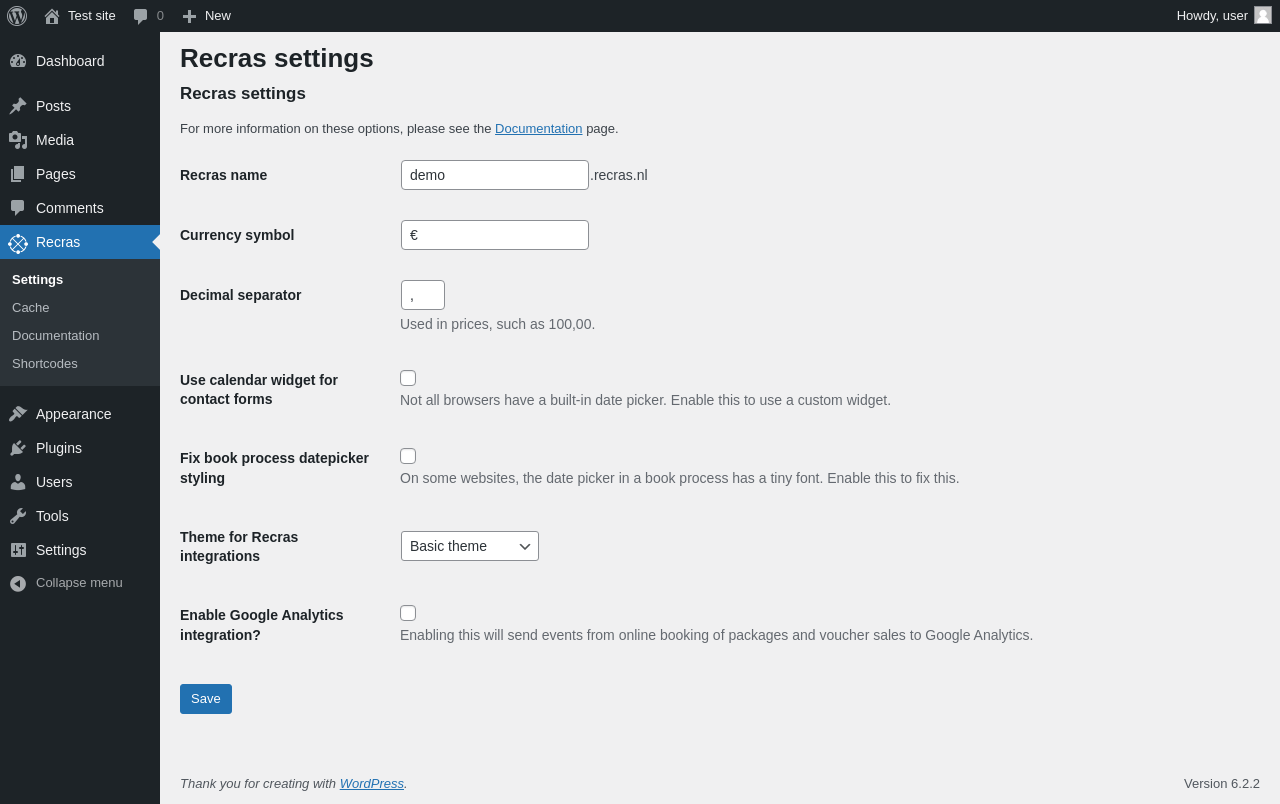Image resolution: width=1280 pixels, height=804 pixels.
Task: Click the plus icon for New content
Action: (189, 16)
